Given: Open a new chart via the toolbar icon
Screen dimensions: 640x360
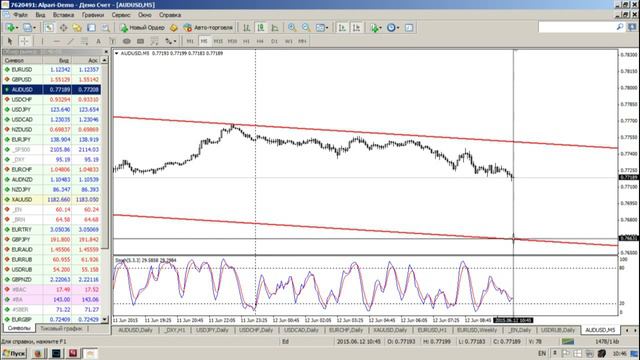Looking at the screenshot, I should [10, 27].
